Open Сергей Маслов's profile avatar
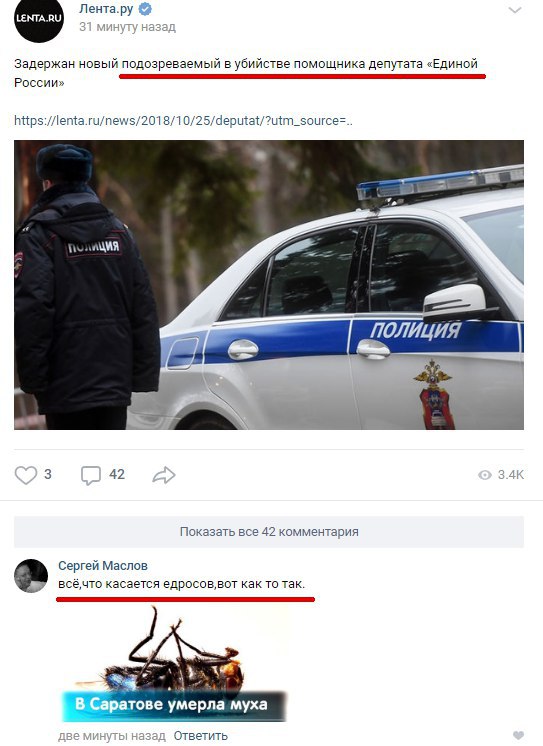The image size is (543, 746). pyautogui.click(x=31, y=576)
